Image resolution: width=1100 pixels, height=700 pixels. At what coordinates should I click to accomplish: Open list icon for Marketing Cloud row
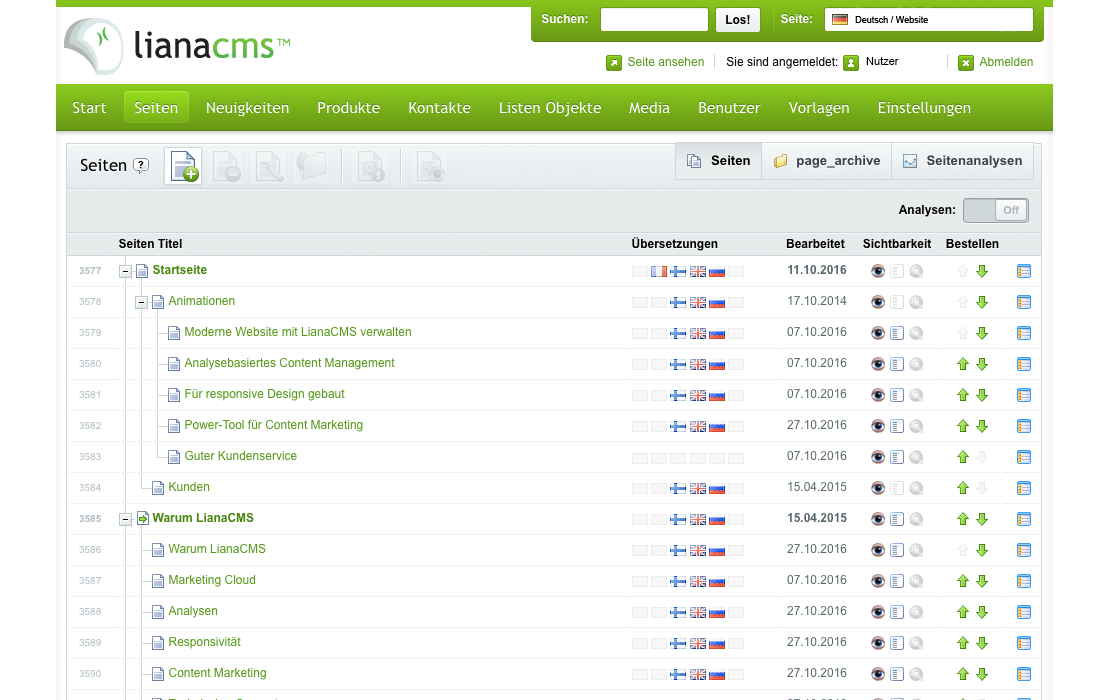1024,581
